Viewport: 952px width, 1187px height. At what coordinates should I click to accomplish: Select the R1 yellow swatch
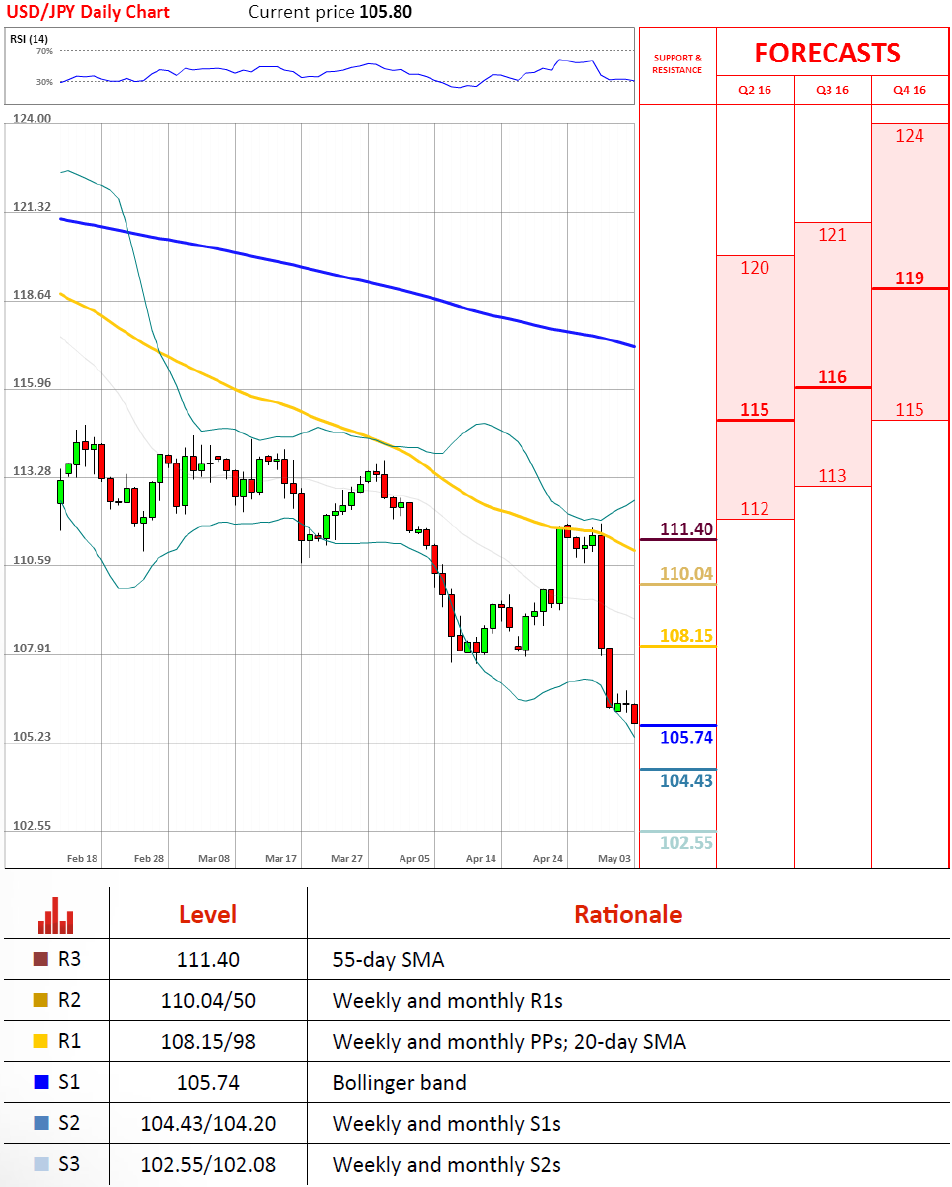tap(42, 1041)
